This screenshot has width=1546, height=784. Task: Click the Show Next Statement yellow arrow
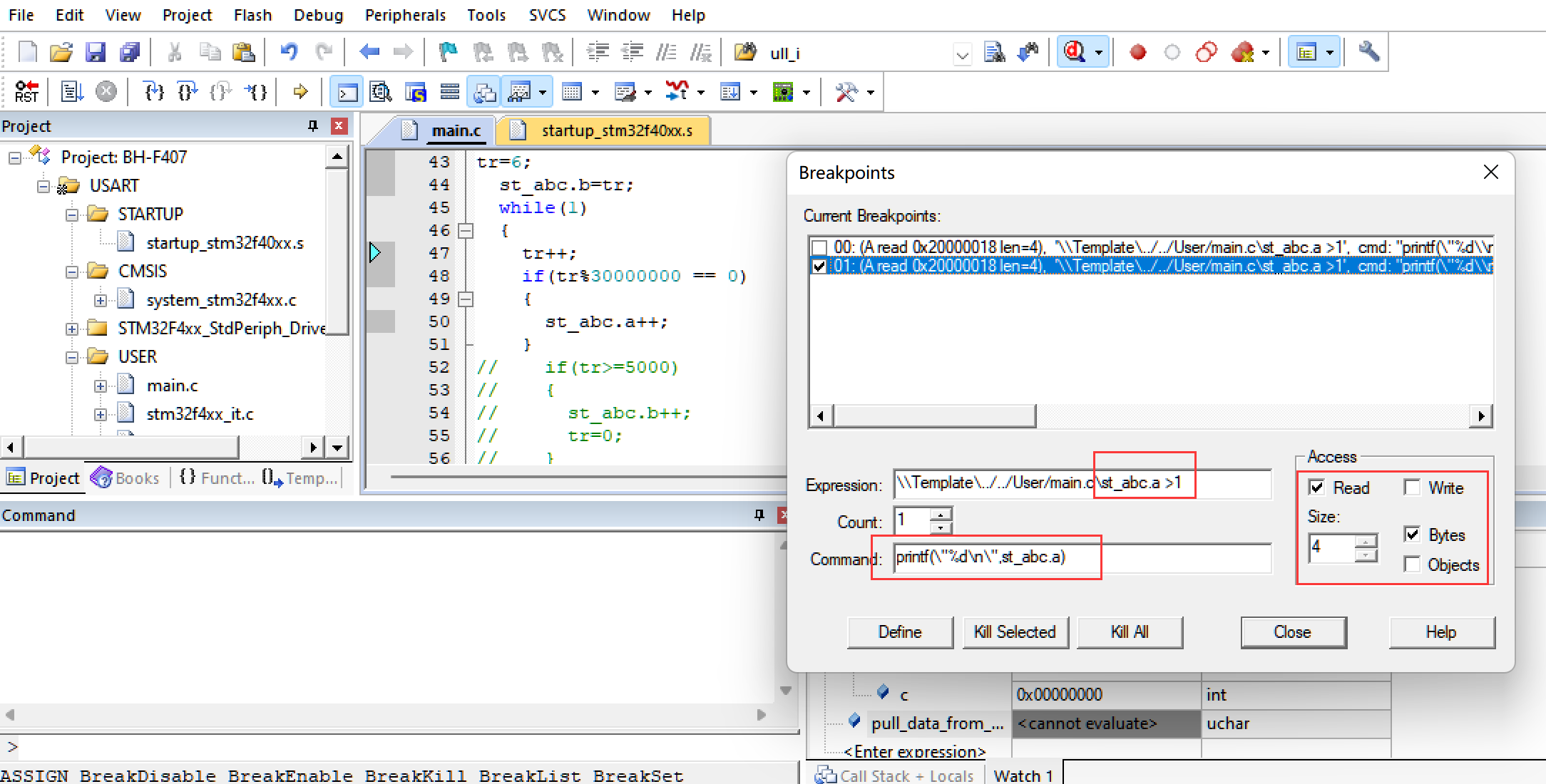point(300,92)
